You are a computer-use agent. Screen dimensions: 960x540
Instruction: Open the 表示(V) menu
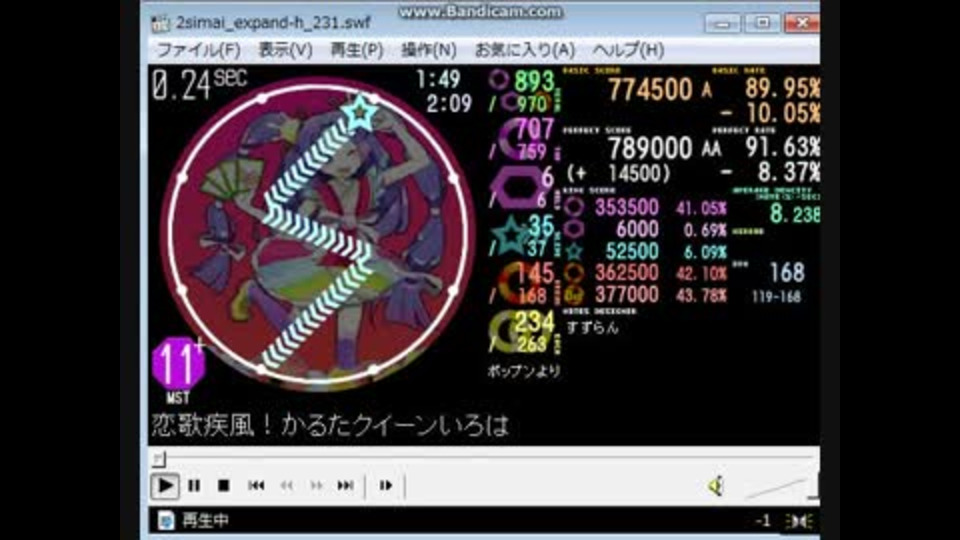(285, 50)
